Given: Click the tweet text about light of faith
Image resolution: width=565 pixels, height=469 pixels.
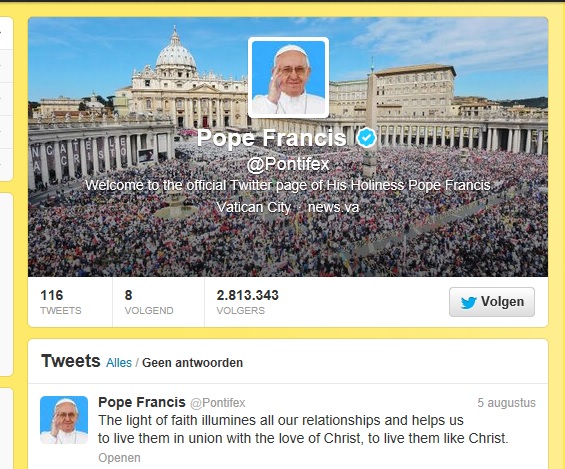Looking at the screenshot, I should [303, 429].
